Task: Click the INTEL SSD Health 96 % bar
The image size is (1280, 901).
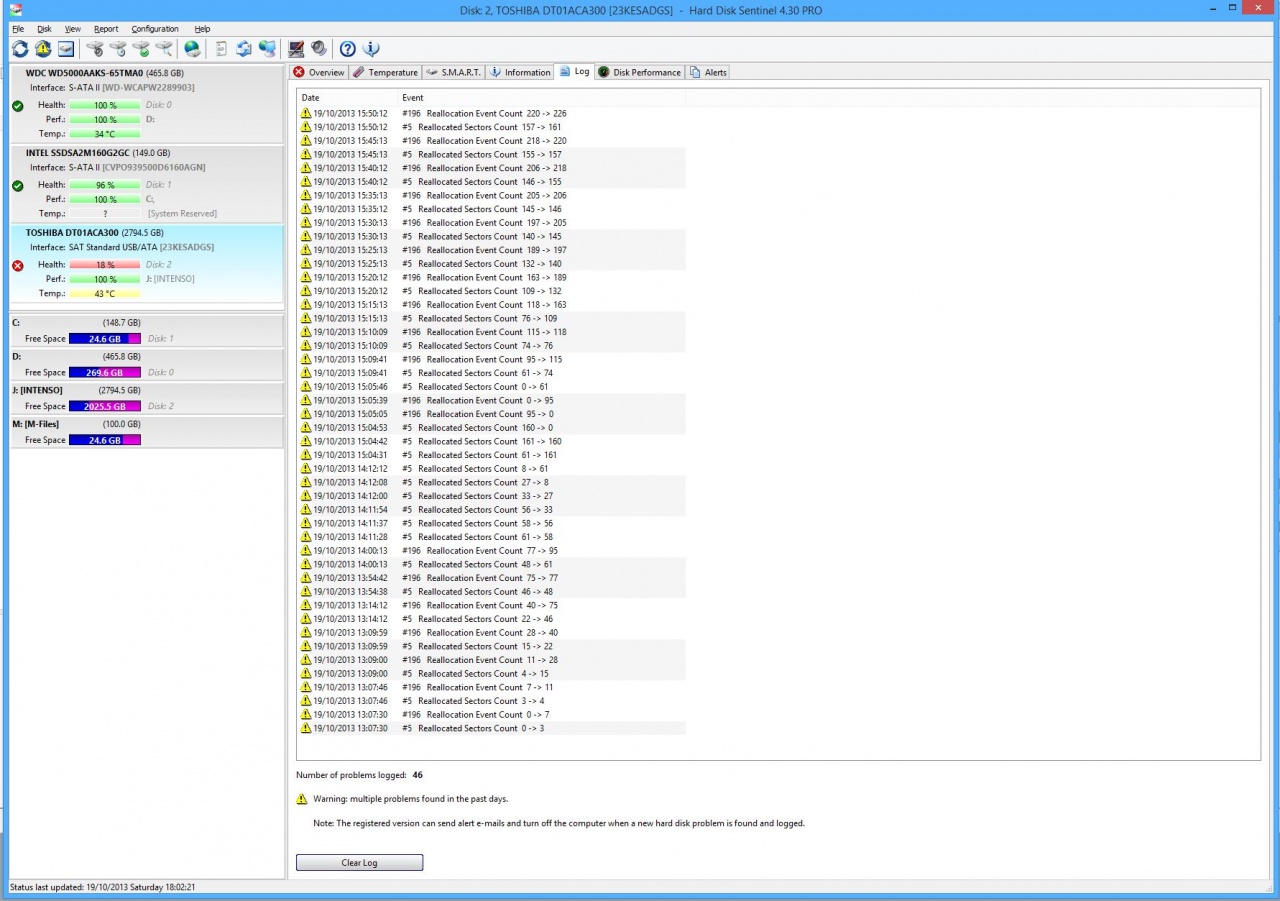Action: 105,185
